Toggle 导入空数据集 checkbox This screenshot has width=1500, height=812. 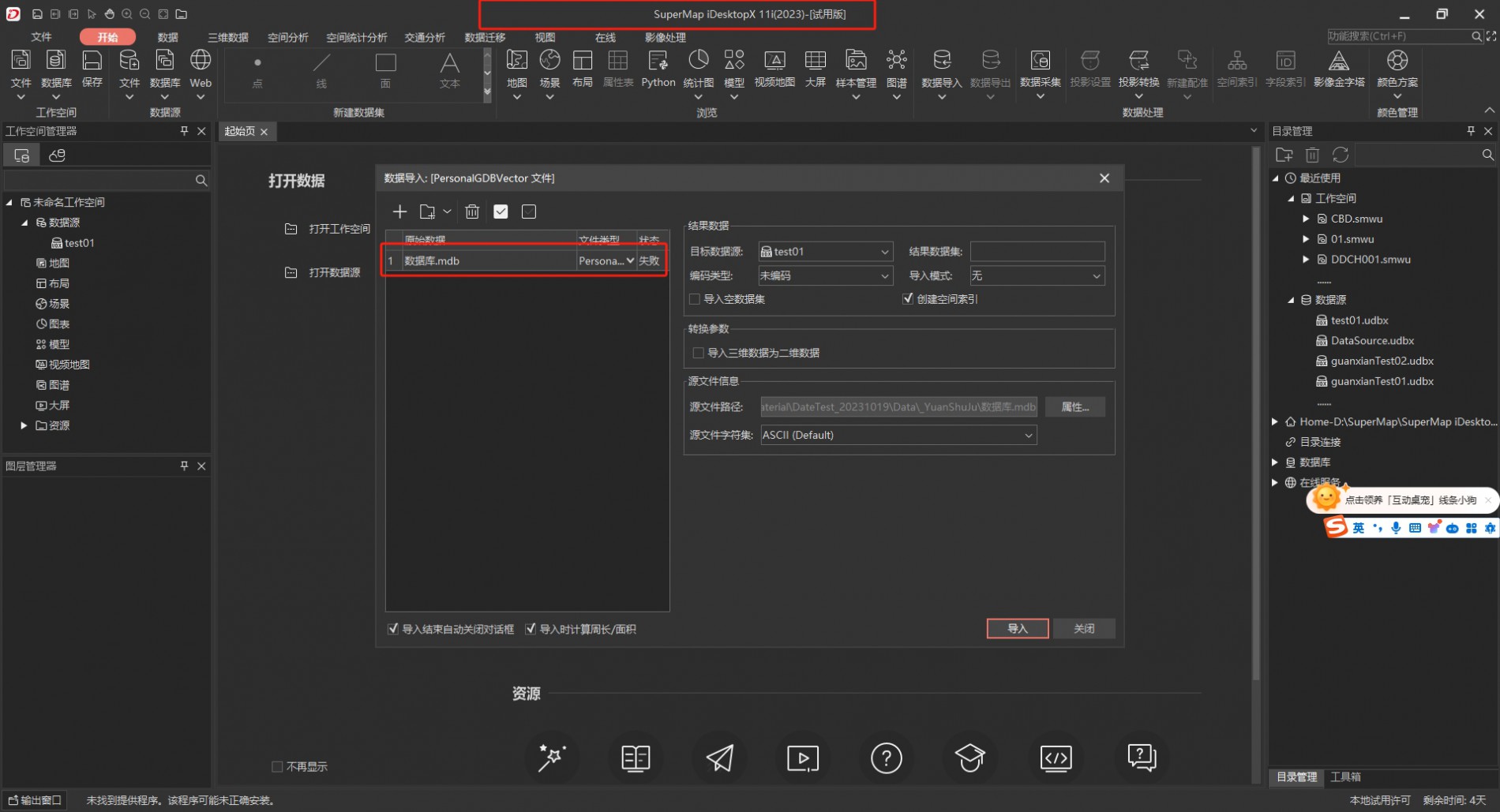point(695,299)
